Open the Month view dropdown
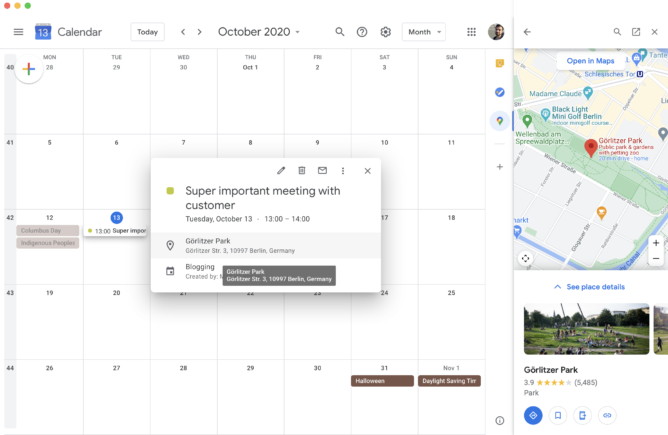Viewport: 668px width, 435px height. click(x=424, y=32)
